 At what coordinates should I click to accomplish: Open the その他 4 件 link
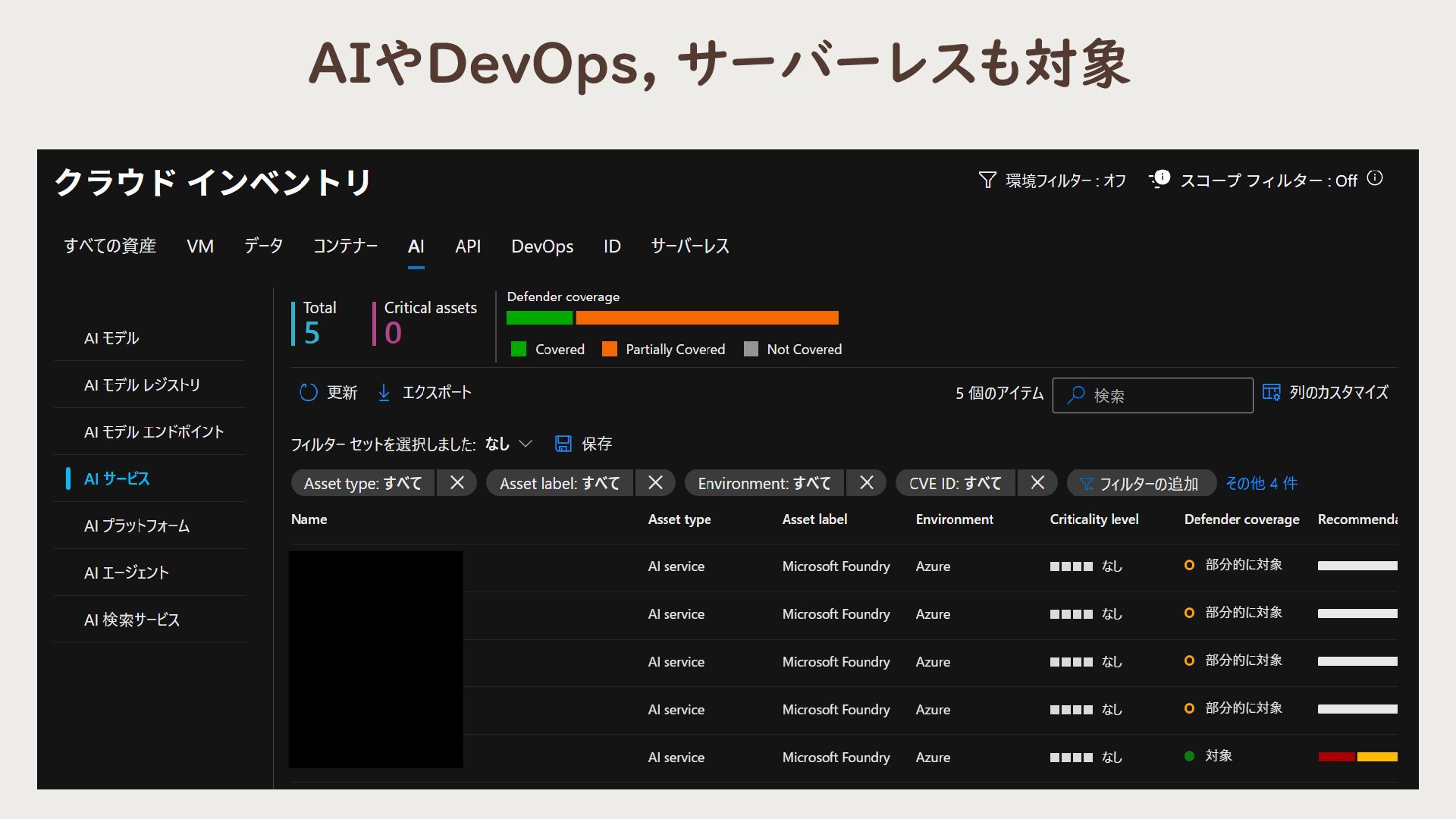point(1261,483)
